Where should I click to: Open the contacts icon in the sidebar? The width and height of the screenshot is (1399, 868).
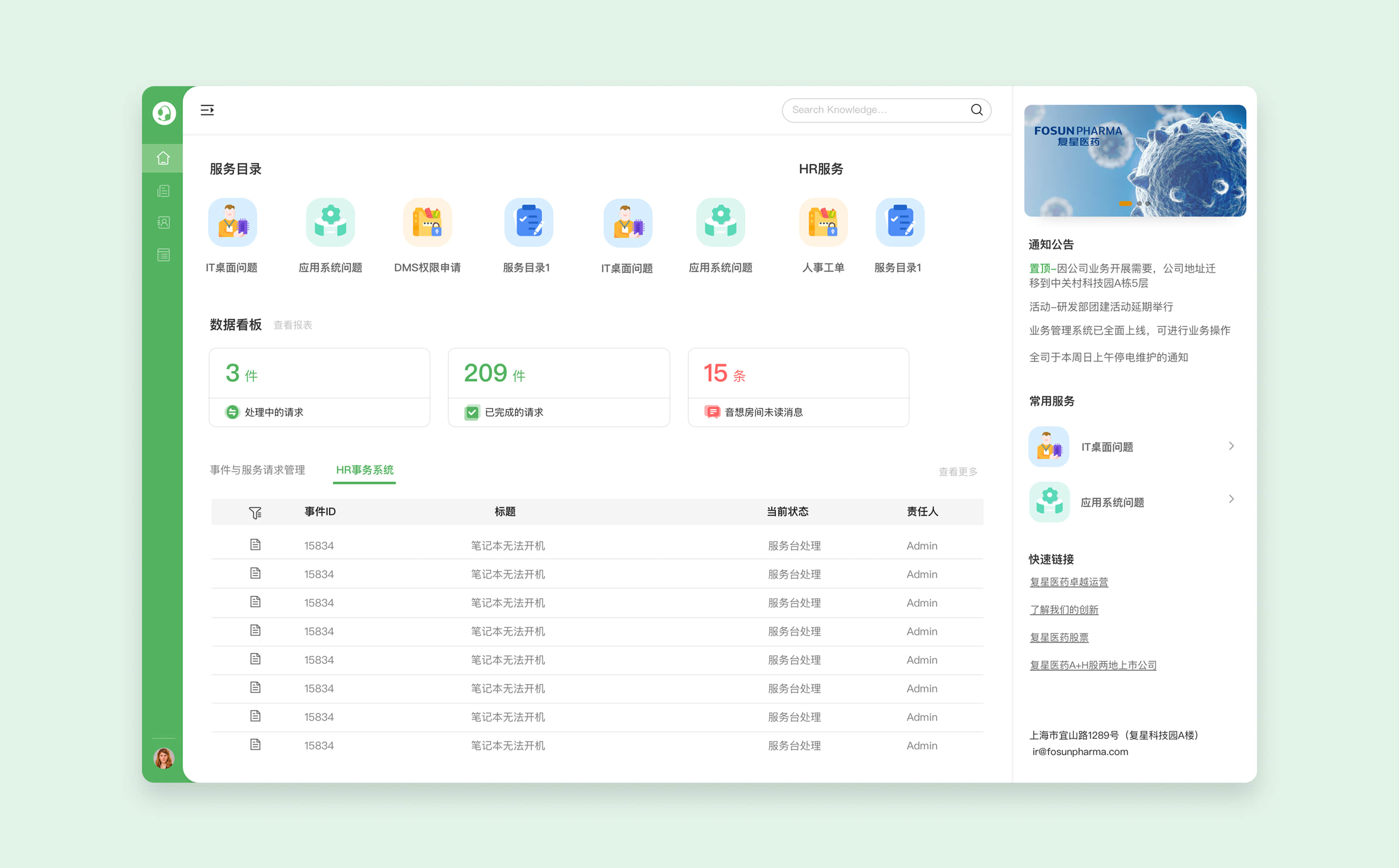pos(163,223)
